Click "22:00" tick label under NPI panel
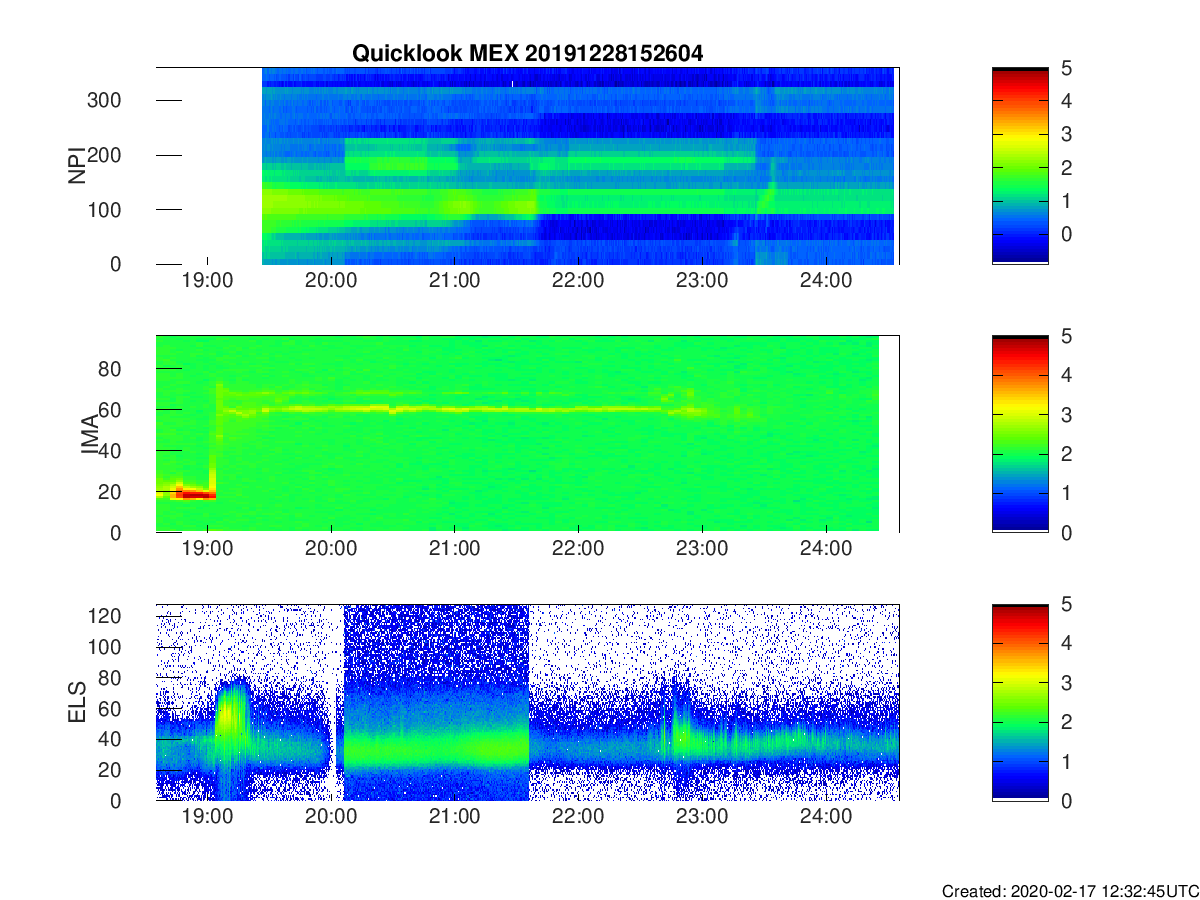 click(578, 281)
